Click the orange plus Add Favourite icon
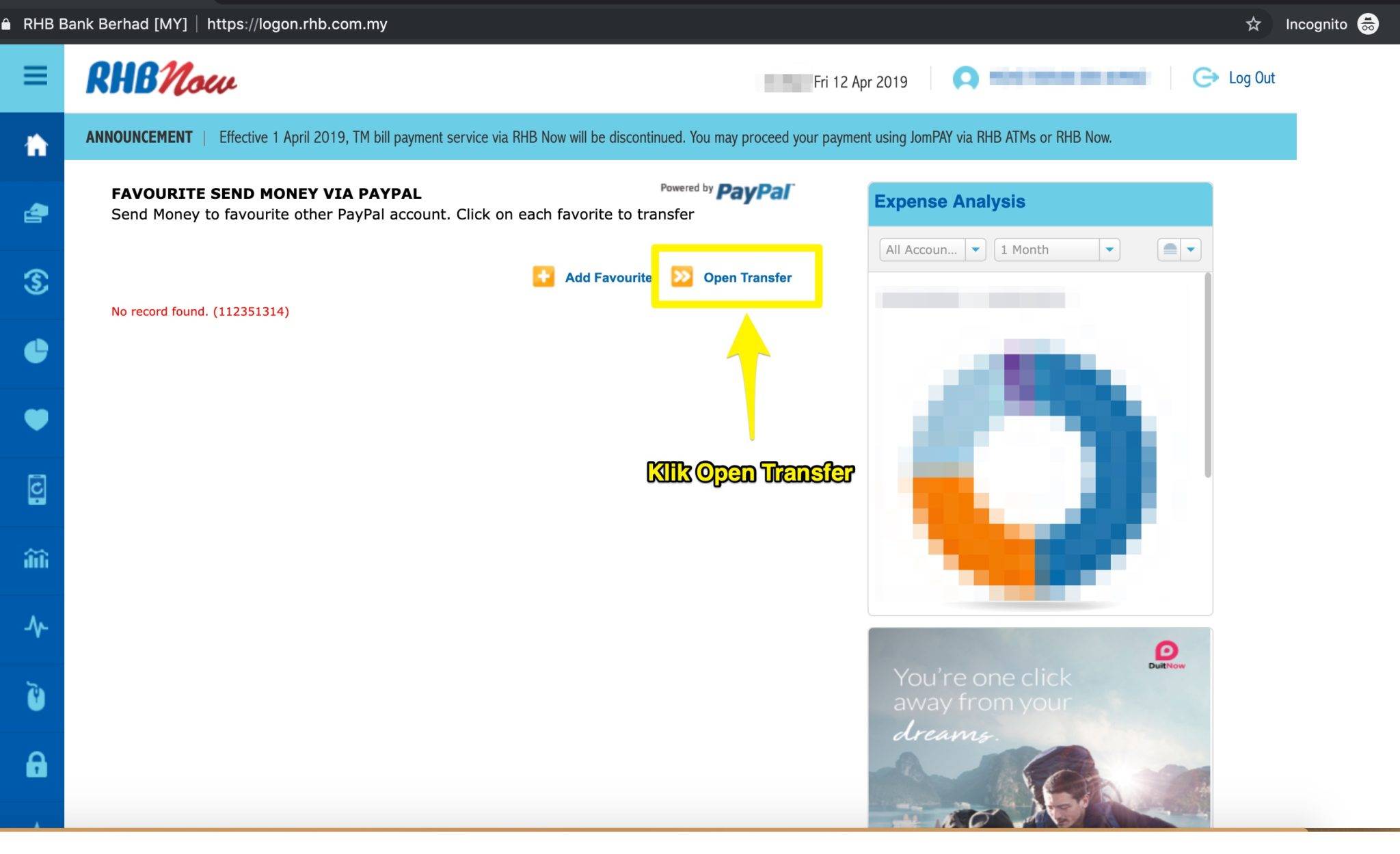 [543, 277]
